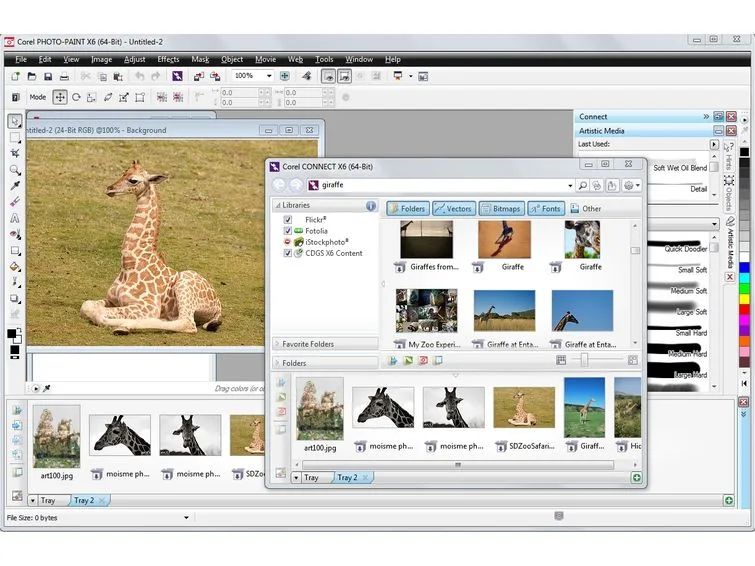
Task: Choose the Text tool in toolbox
Action: (x=15, y=218)
